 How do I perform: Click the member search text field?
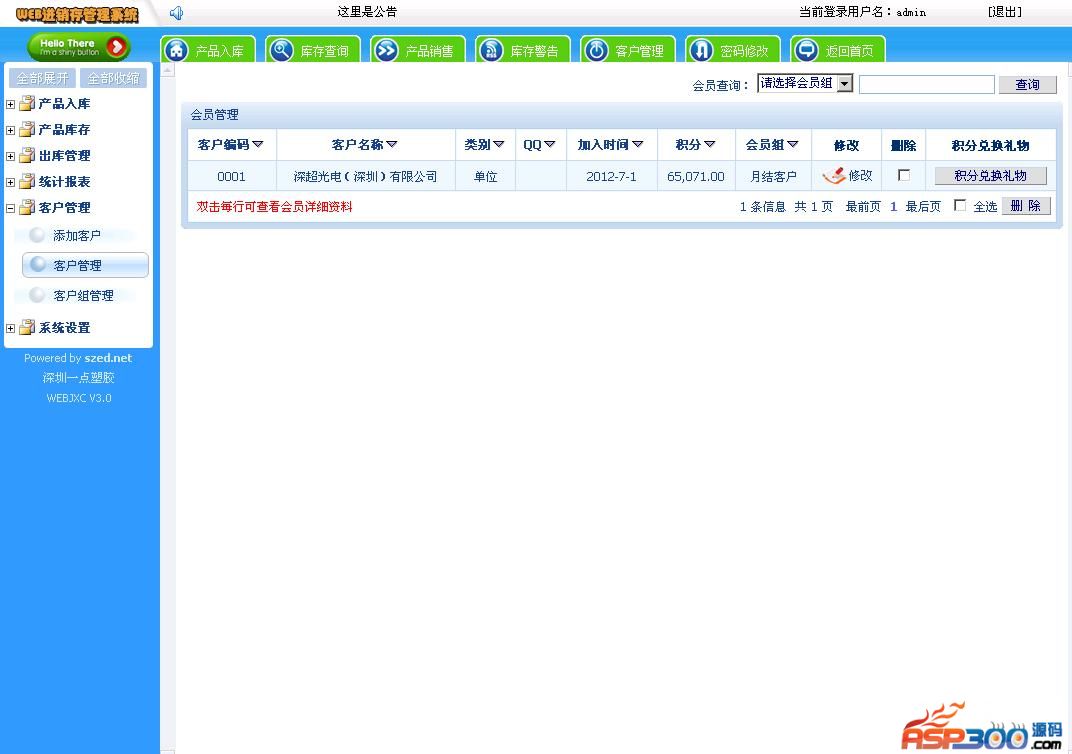click(x=926, y=85)
